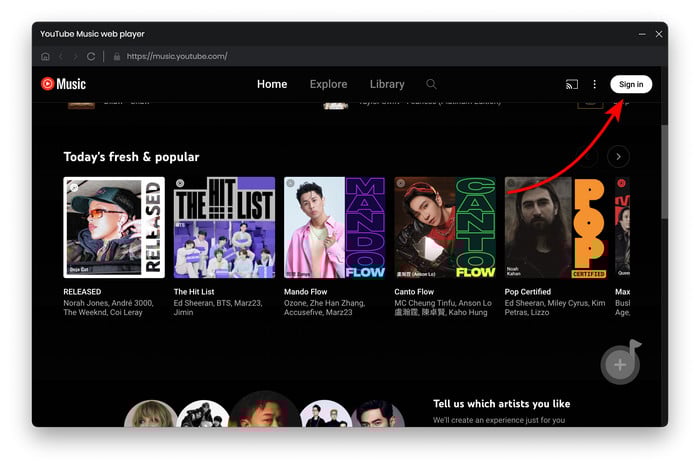The image size is (700, 469).
Task: Click the floating add music plus button
Action: [x=620, y=365]
